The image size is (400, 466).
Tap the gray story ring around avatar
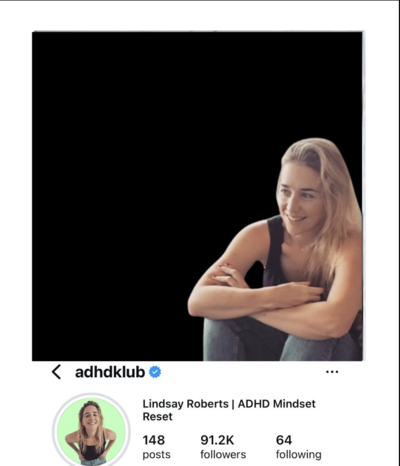pos(91,395)
